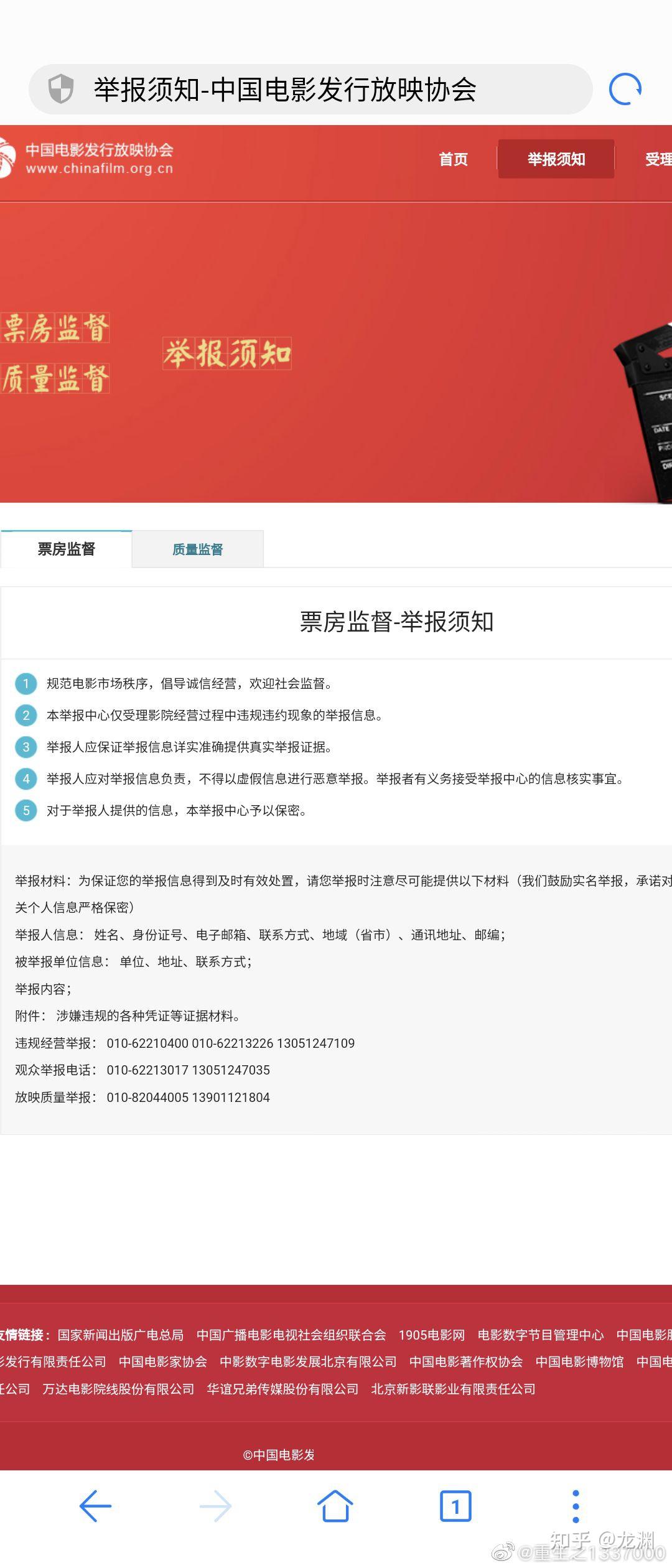This screenshot has width=672, height=1568.
Task: Open the 北京新影联影业有限责任公司 link
Action: 454,1389
